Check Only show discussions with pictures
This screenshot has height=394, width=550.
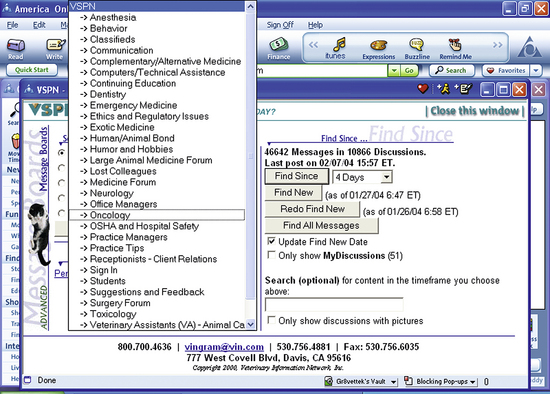271,320
